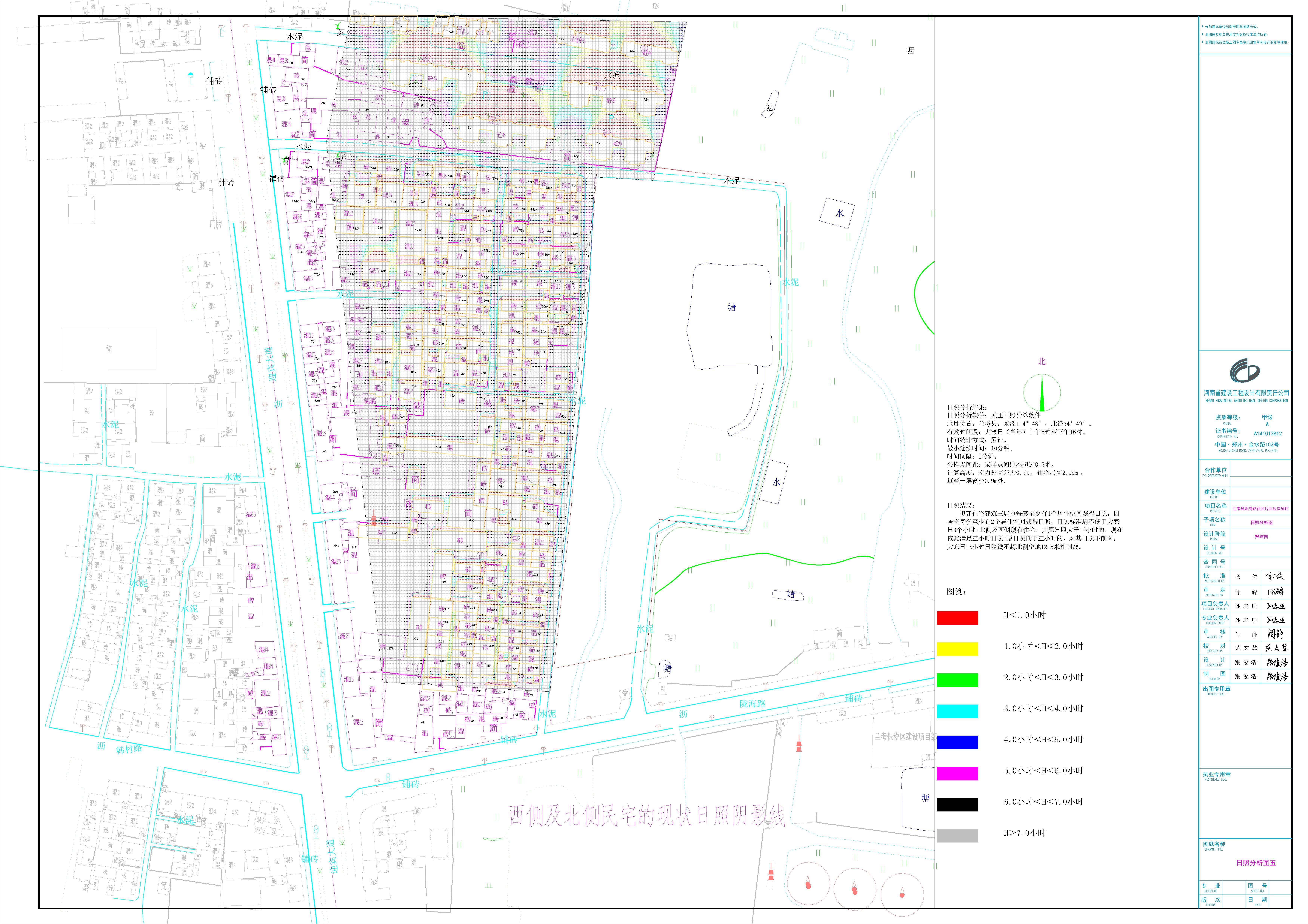
Task: Click project name 兰考县陇海路社区片区改造项目
Action: (x=1260, y=509)
